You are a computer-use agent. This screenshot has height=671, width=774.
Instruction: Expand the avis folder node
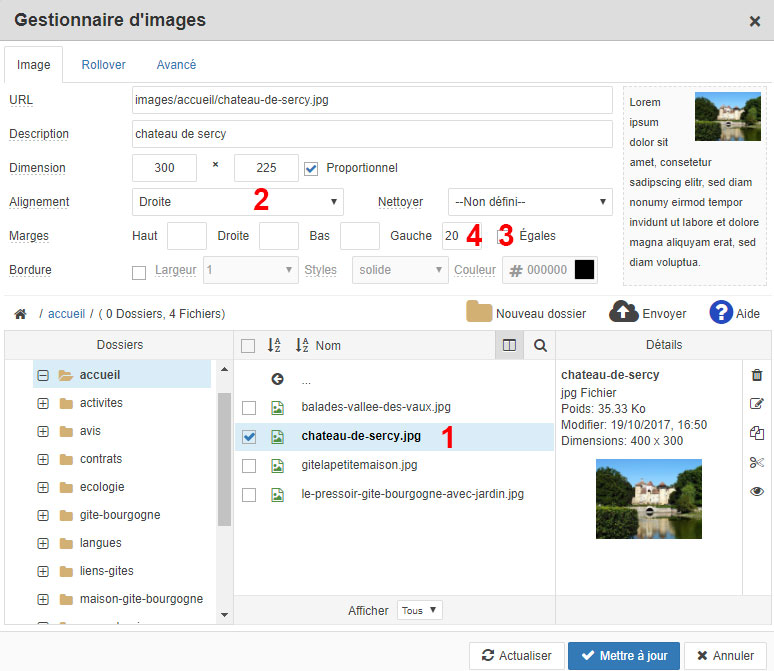[43, 432]
